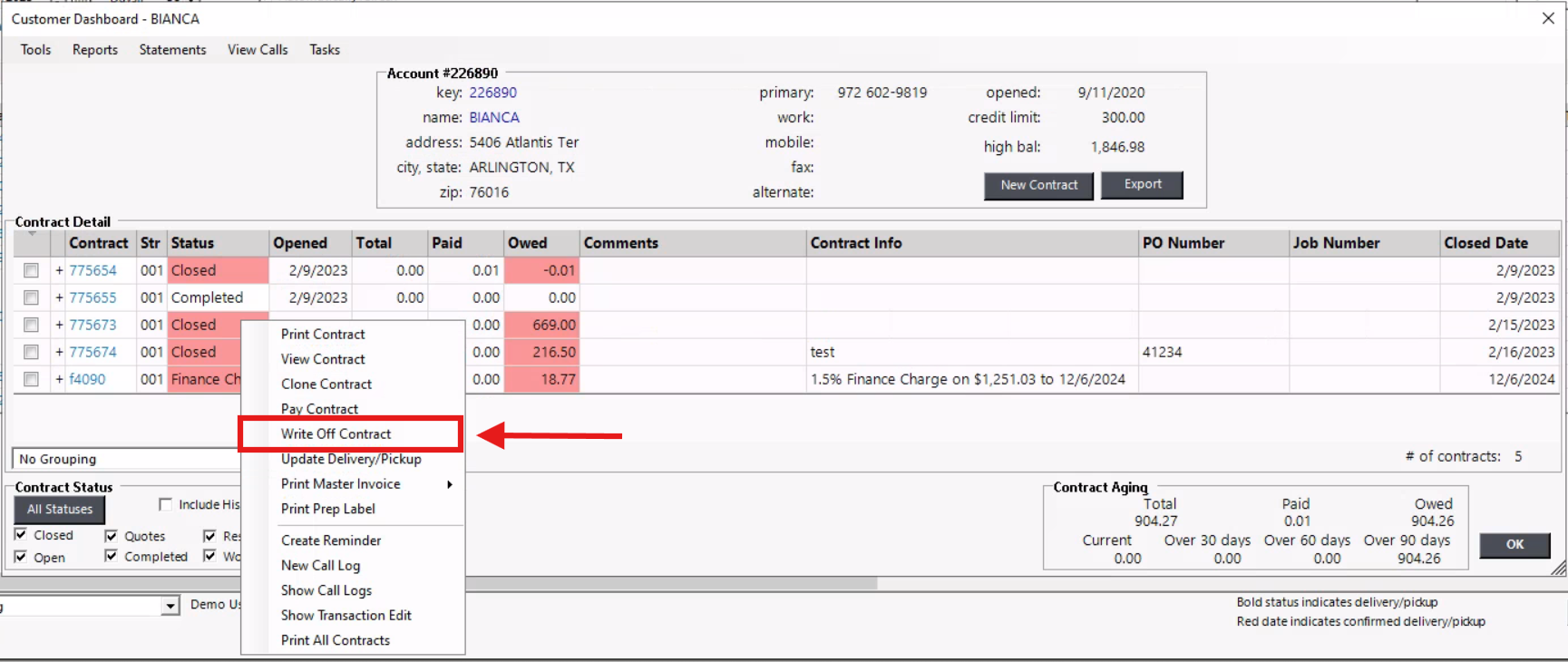1568x662 pixels.
Task: Close the Customer Dashboard window
Action: [1548, 18]
